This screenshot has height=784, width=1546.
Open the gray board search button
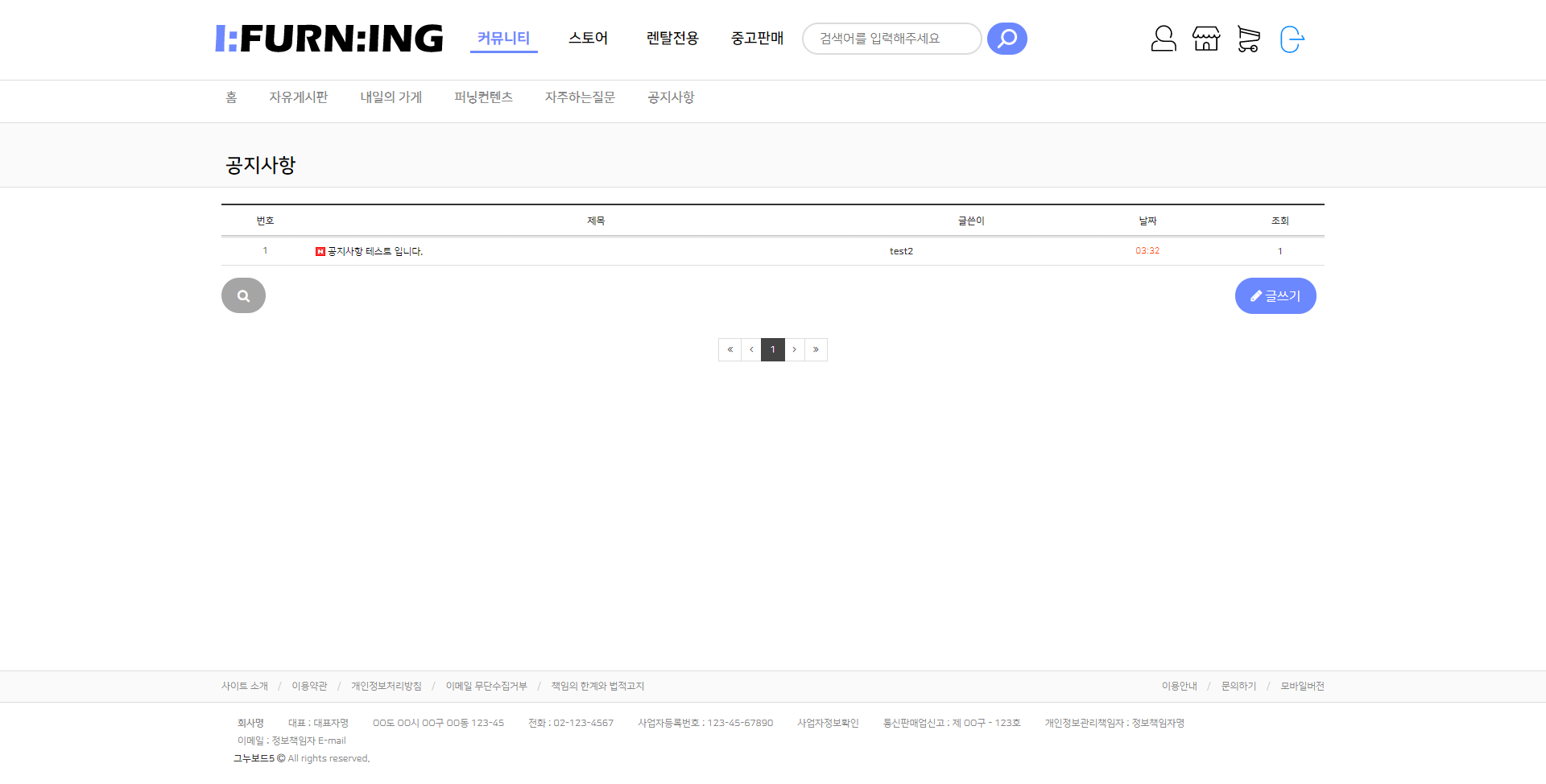(x=243, y=295)
